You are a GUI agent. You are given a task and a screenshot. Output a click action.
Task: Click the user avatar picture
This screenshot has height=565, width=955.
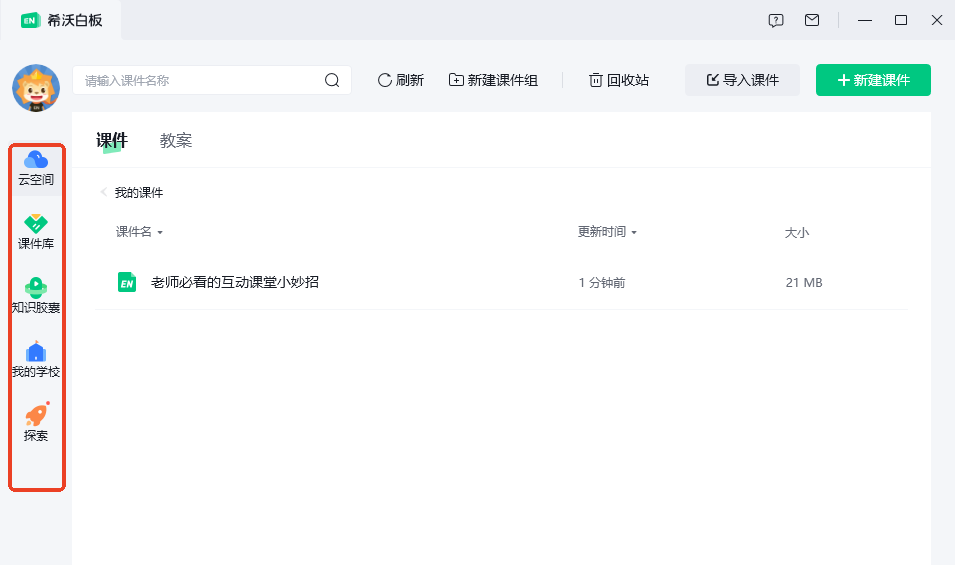[x=36, y=88]
